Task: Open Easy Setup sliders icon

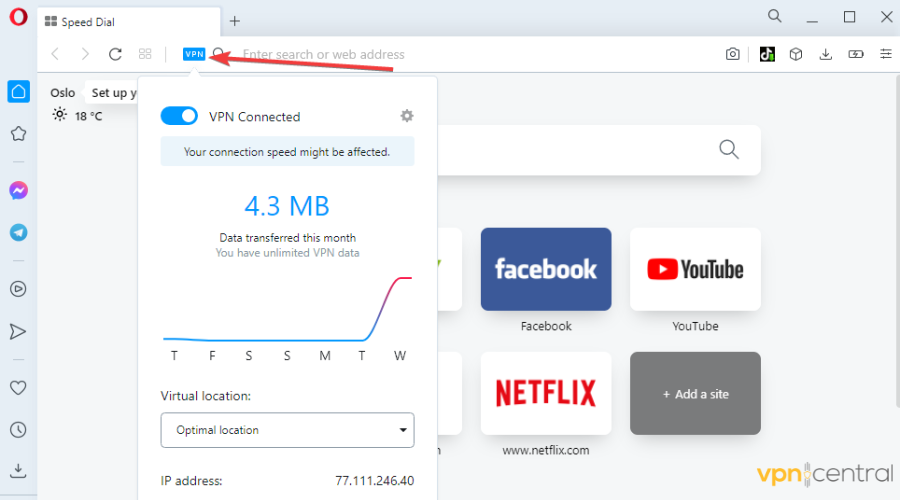Action: (x=883, y=54)
